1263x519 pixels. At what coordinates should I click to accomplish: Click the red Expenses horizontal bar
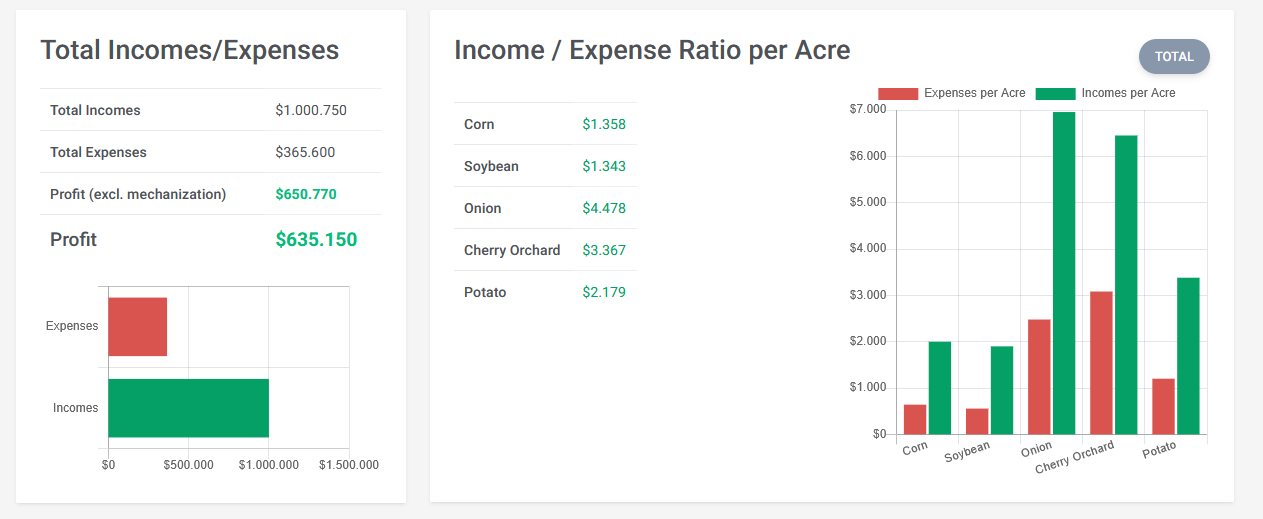pos(138,326)
